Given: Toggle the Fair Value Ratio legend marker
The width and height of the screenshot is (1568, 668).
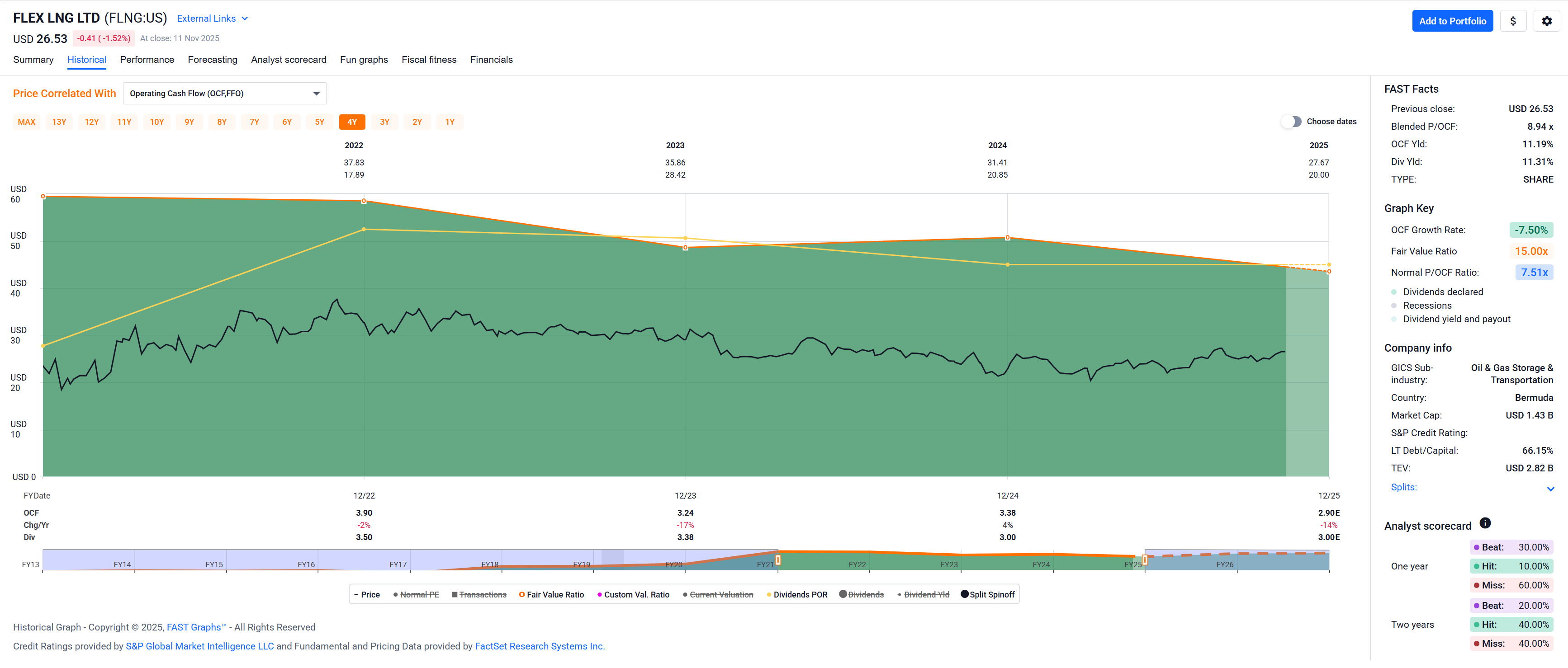Looking at the screenshot, I should [521, 594].
